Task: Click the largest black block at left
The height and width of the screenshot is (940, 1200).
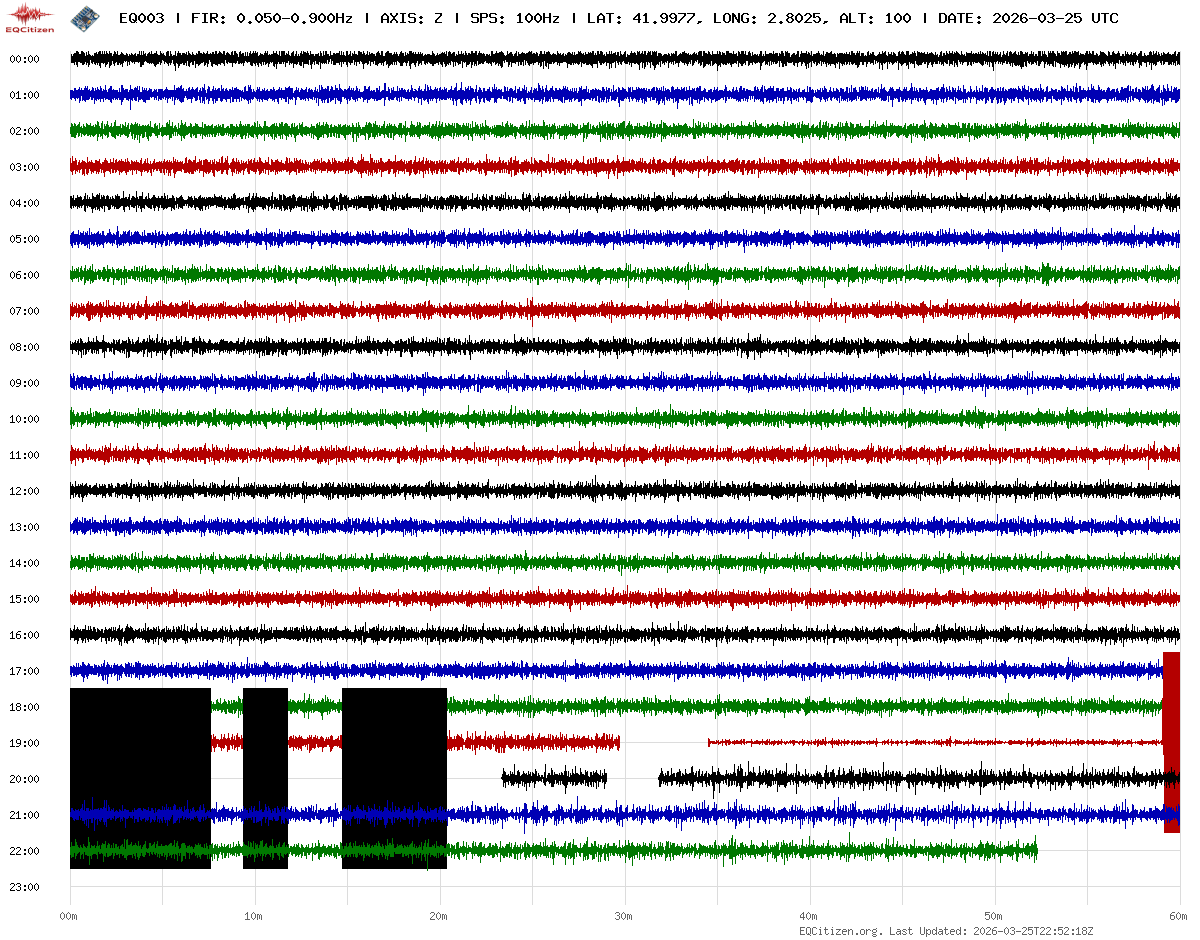Action: (x=140, y=778)
